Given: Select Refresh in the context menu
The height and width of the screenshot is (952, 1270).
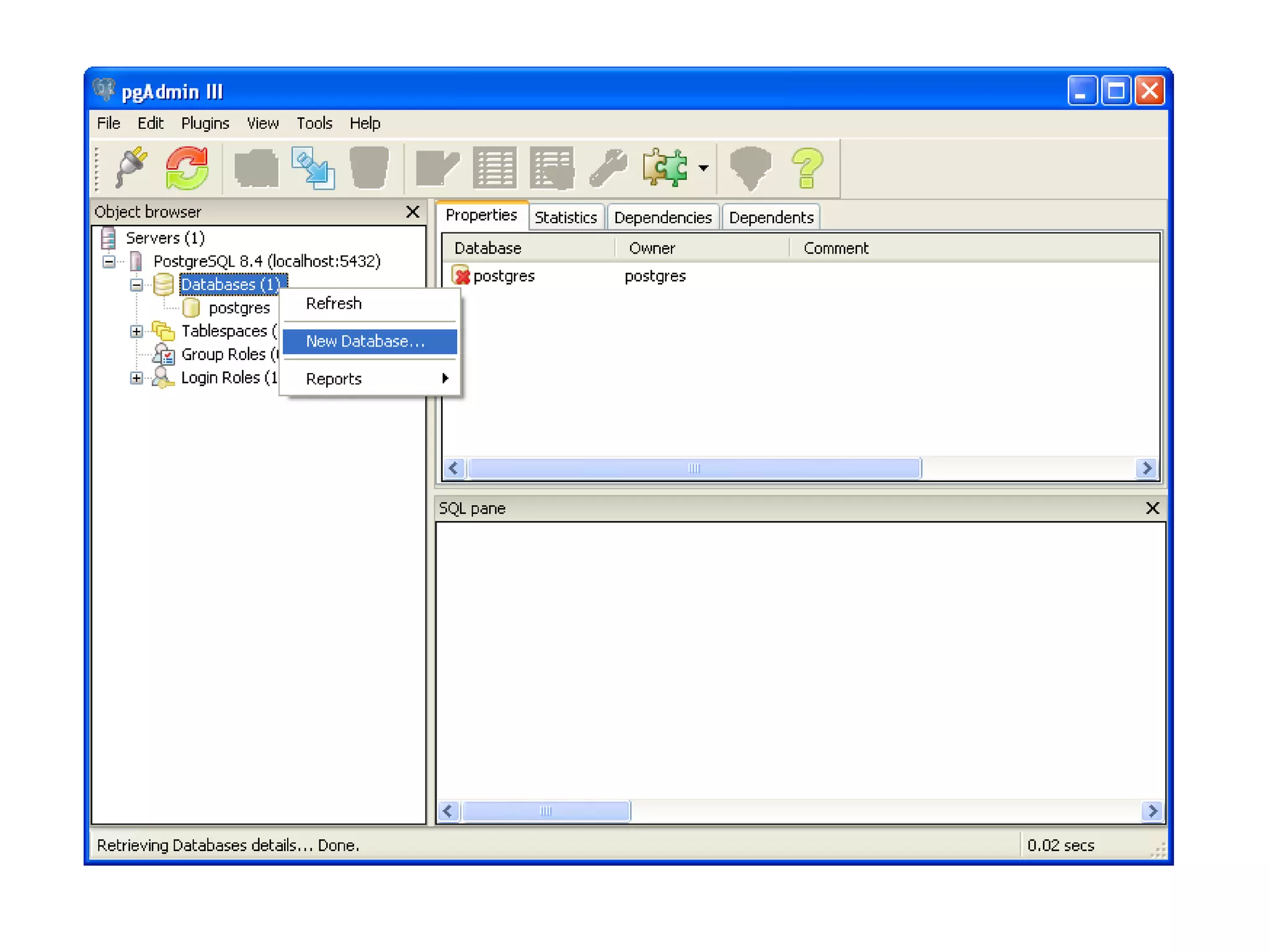Looking at the screenshot, I should tap(334, 303).
